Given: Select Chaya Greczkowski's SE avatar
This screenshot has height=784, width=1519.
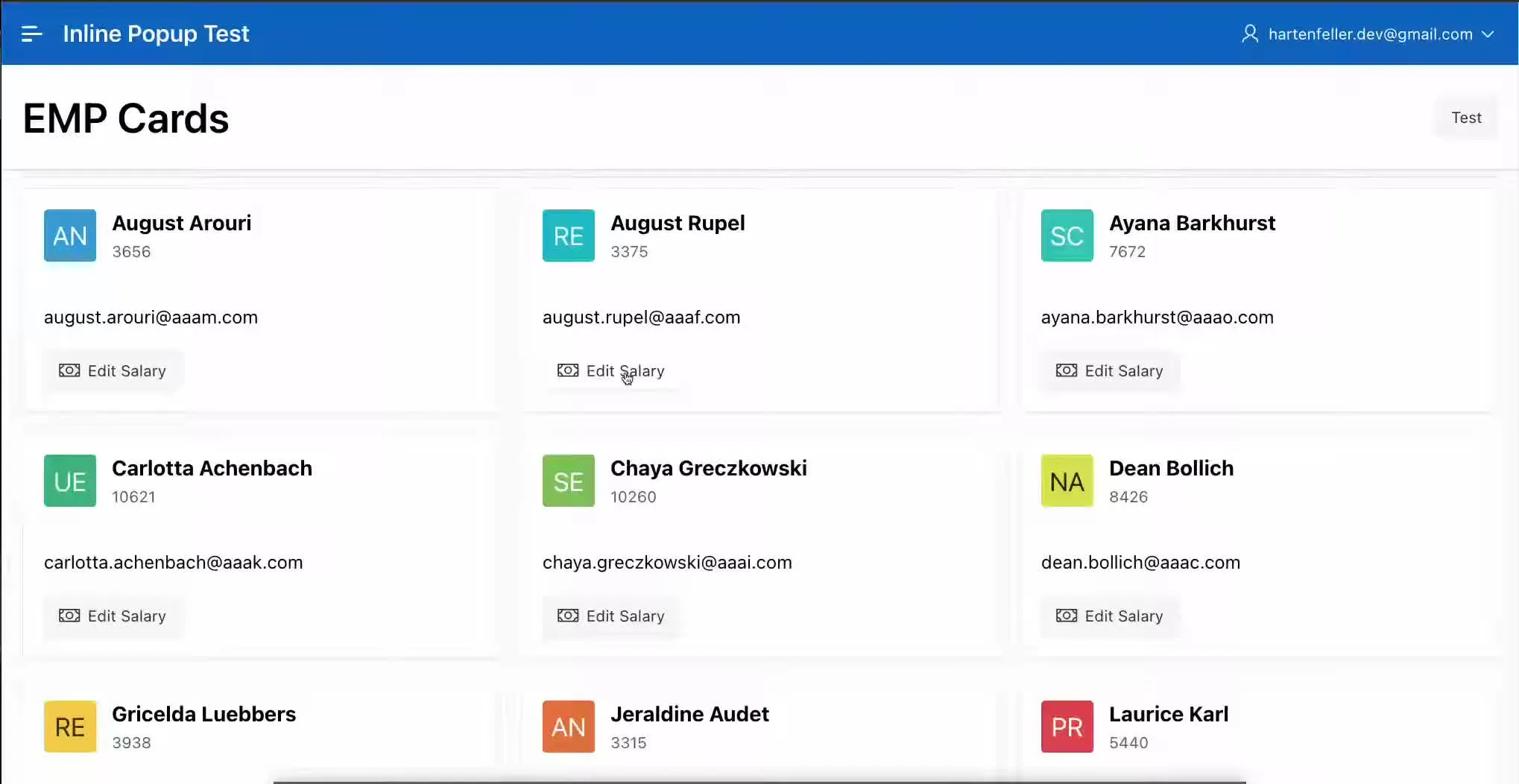Looking at the screenshot, I should [x=568, y=481].
